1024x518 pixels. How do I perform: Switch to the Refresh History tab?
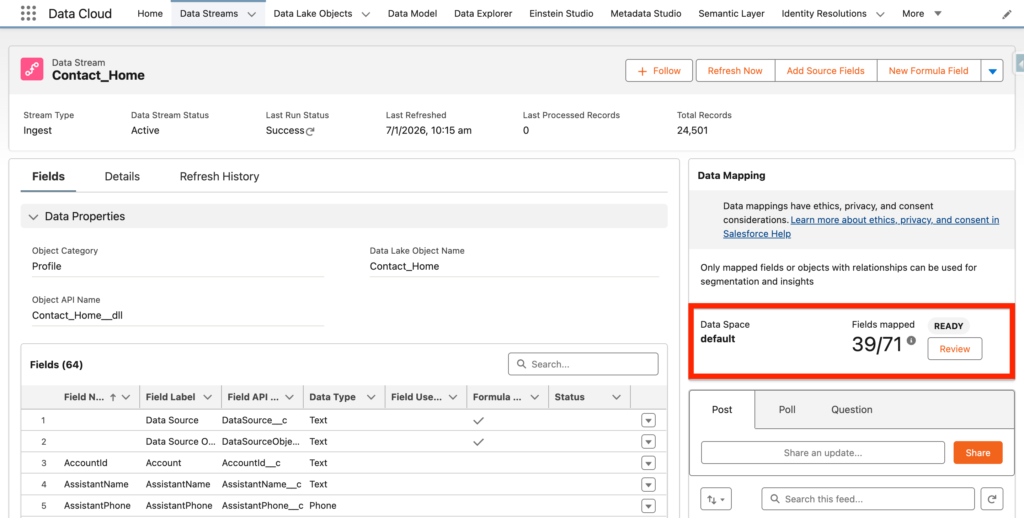click(x=219, y=176)
